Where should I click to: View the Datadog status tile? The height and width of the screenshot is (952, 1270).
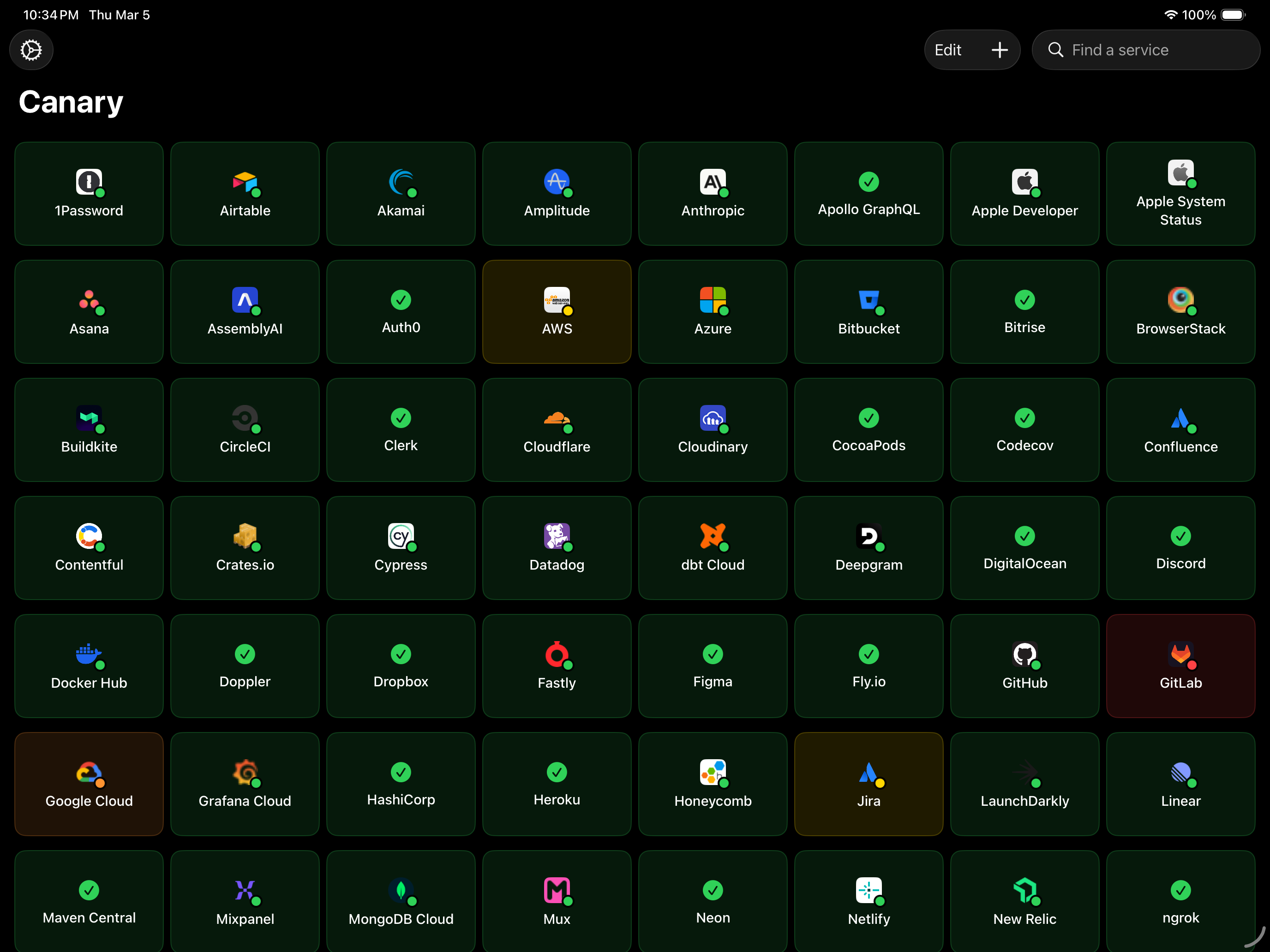557,548
